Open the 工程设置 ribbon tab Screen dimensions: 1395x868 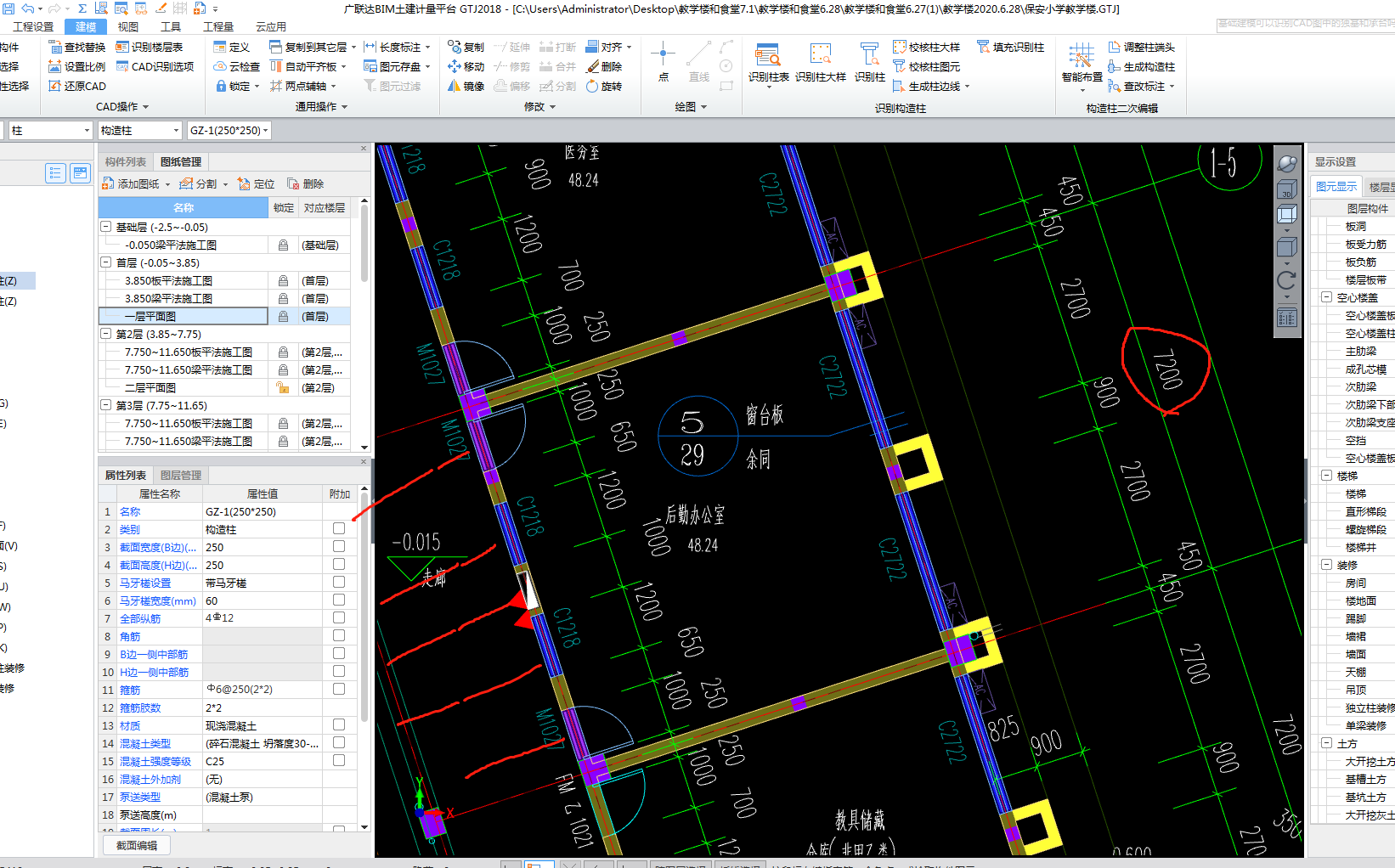click(x=33, y=26)
